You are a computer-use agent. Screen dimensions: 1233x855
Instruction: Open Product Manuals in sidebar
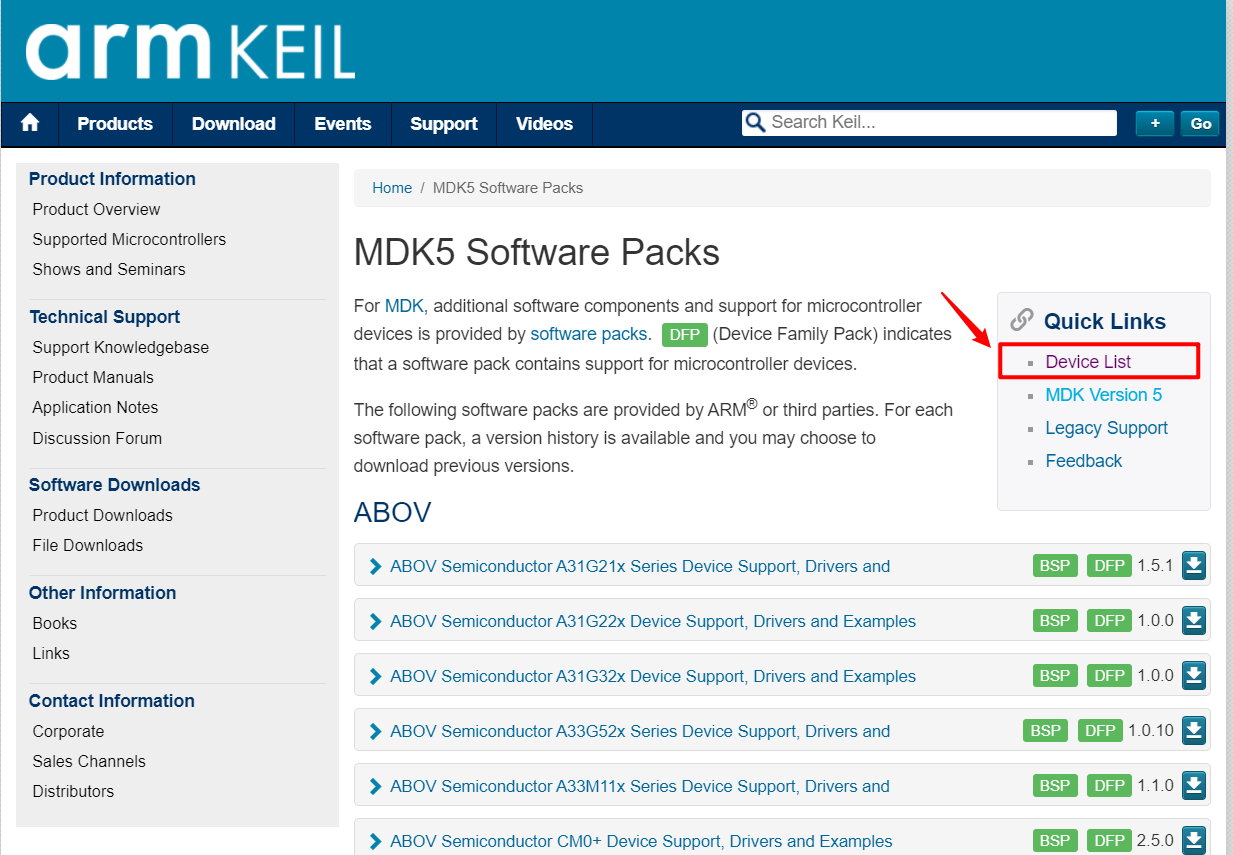click(93, 377)
